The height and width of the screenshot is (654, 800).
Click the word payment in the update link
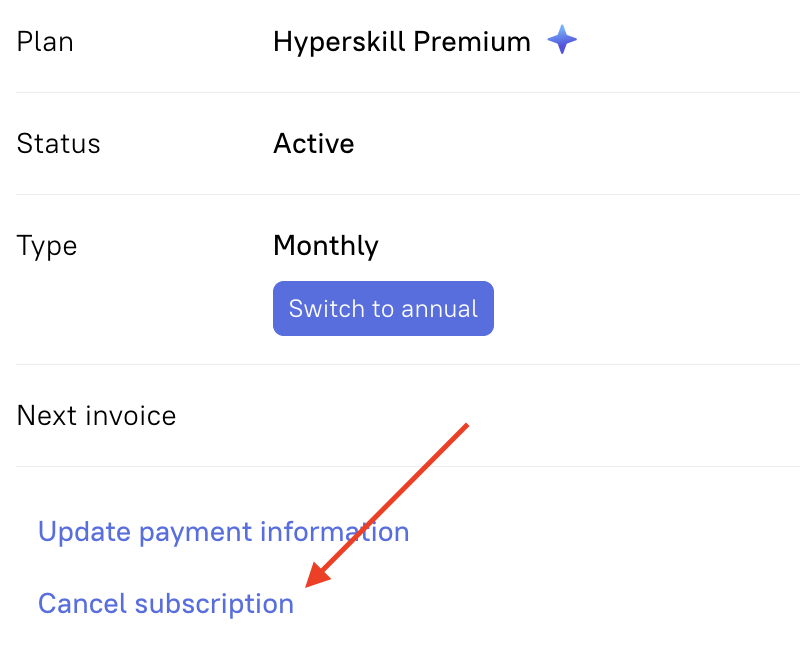coord(195,534)
